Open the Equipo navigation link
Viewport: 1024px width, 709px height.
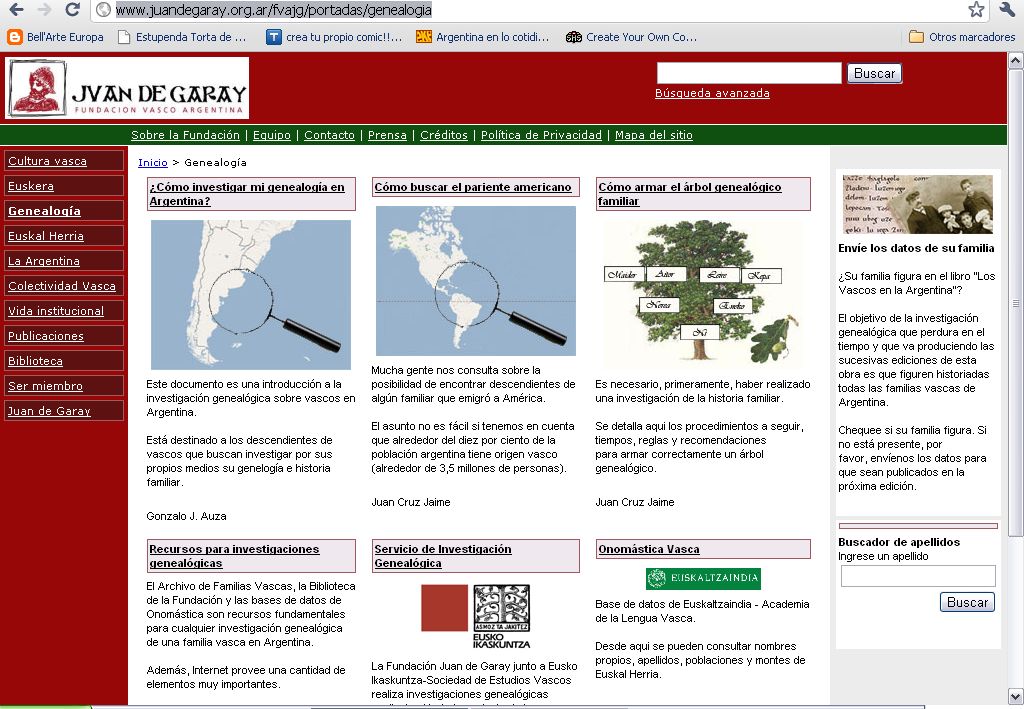[x=272, y=135]
